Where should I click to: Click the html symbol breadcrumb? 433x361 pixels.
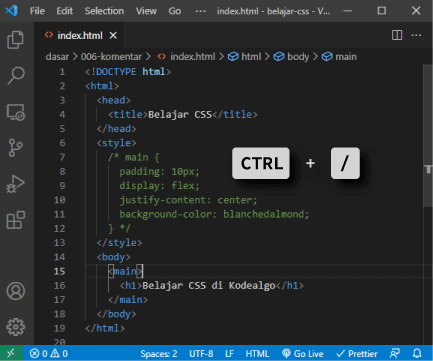click(245, 57)
